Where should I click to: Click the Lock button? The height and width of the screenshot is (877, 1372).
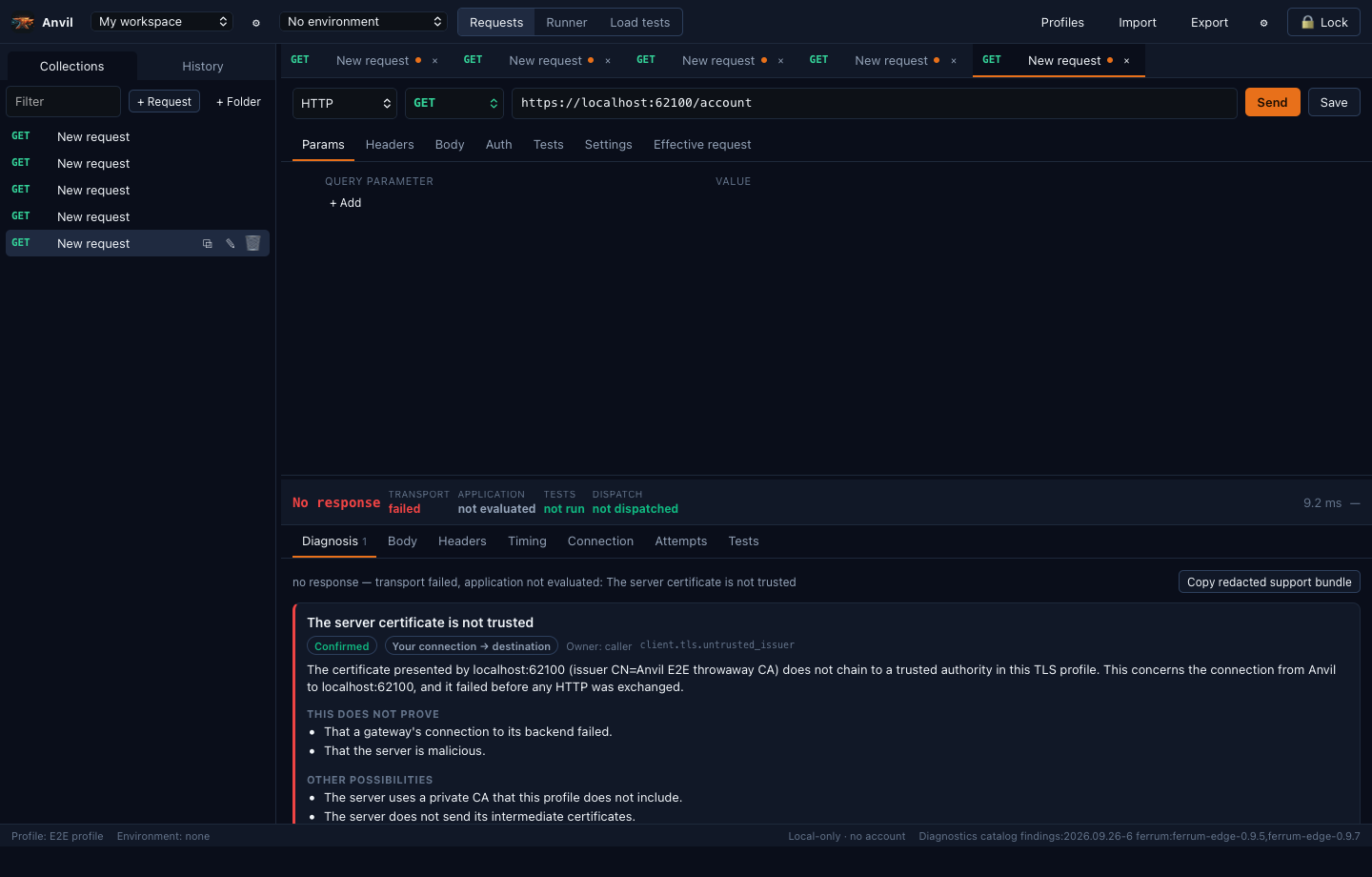[1323, 22]
